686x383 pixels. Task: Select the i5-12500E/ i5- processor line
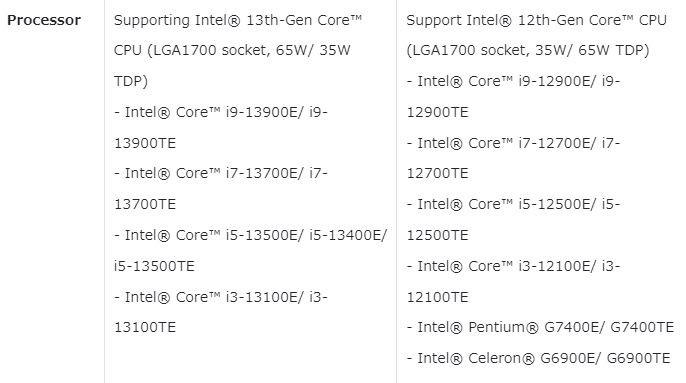coord(513,204)
